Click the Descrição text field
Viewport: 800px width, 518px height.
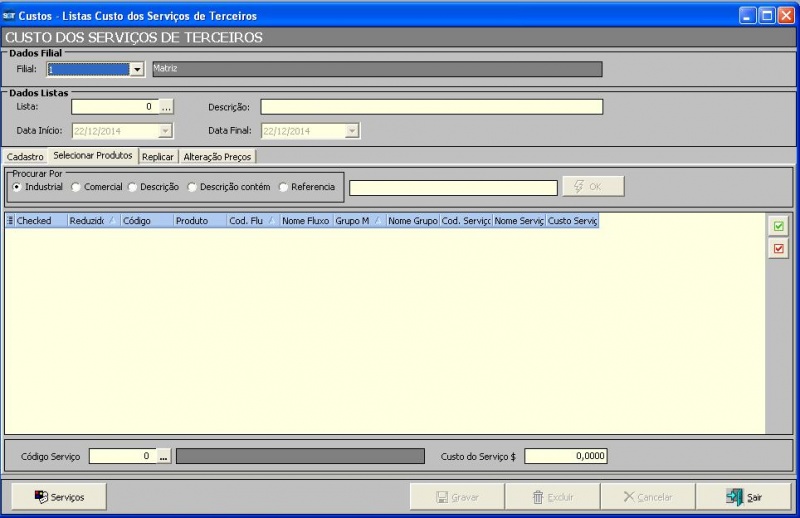pyautogui.click(x=431, y=107)
